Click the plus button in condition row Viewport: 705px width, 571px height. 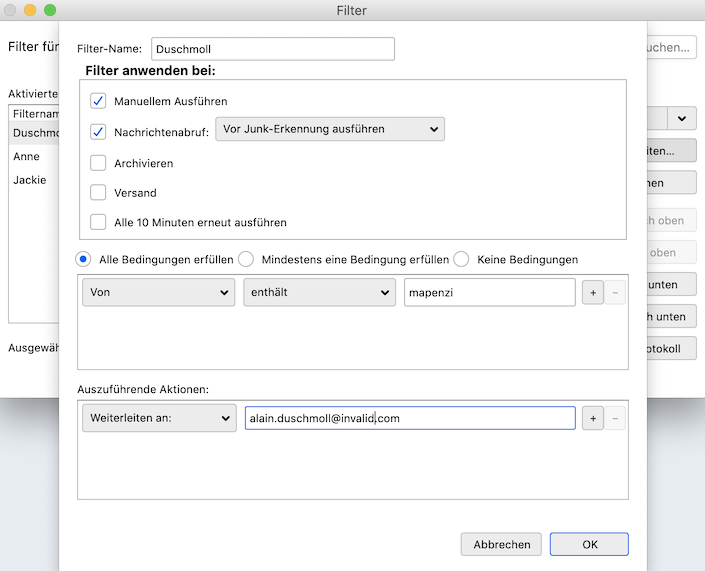(592, 292)
